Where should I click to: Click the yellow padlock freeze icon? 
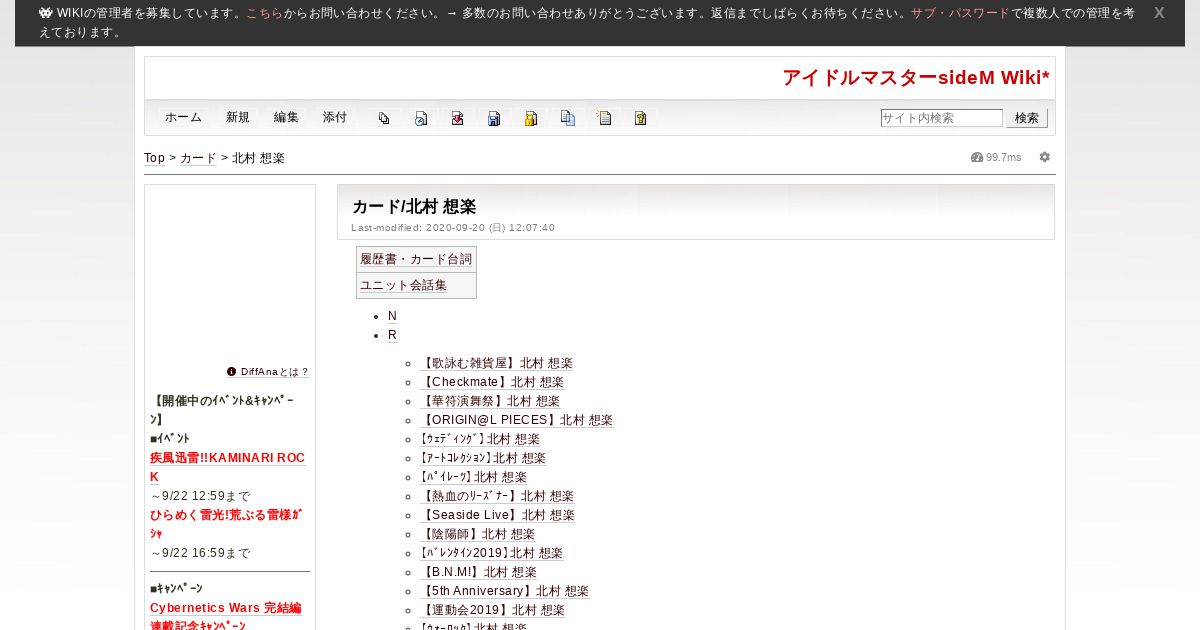click(x=531, y=118)
